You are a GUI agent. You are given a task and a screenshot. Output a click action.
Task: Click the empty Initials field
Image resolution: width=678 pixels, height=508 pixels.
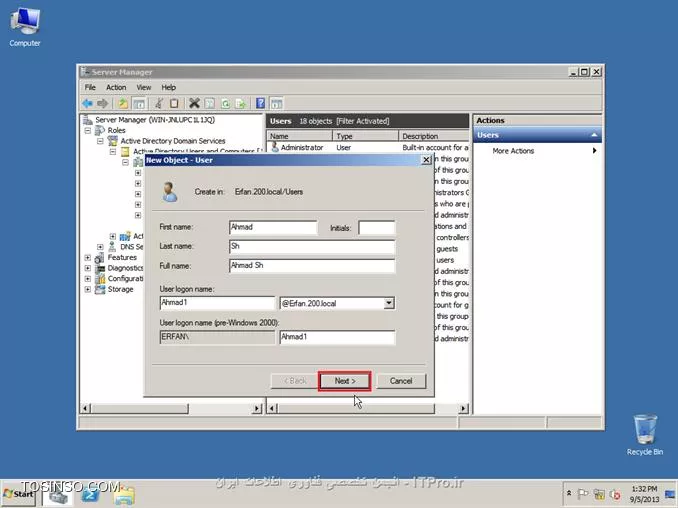tap(377, 227)
